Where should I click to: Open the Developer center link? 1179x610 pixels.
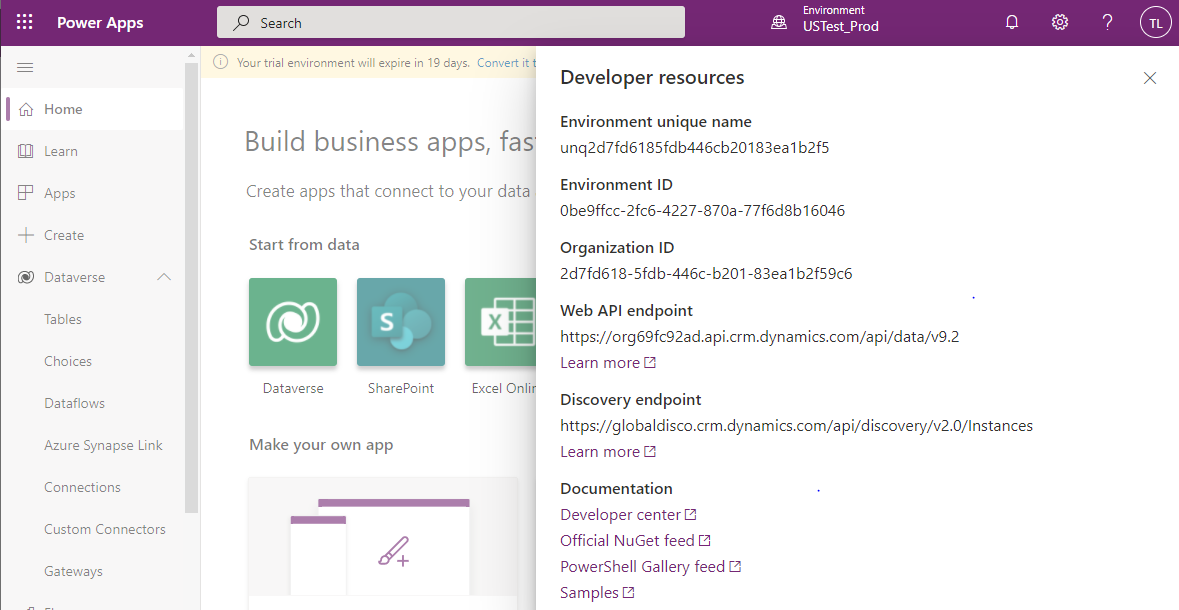(x=628, y=514)
